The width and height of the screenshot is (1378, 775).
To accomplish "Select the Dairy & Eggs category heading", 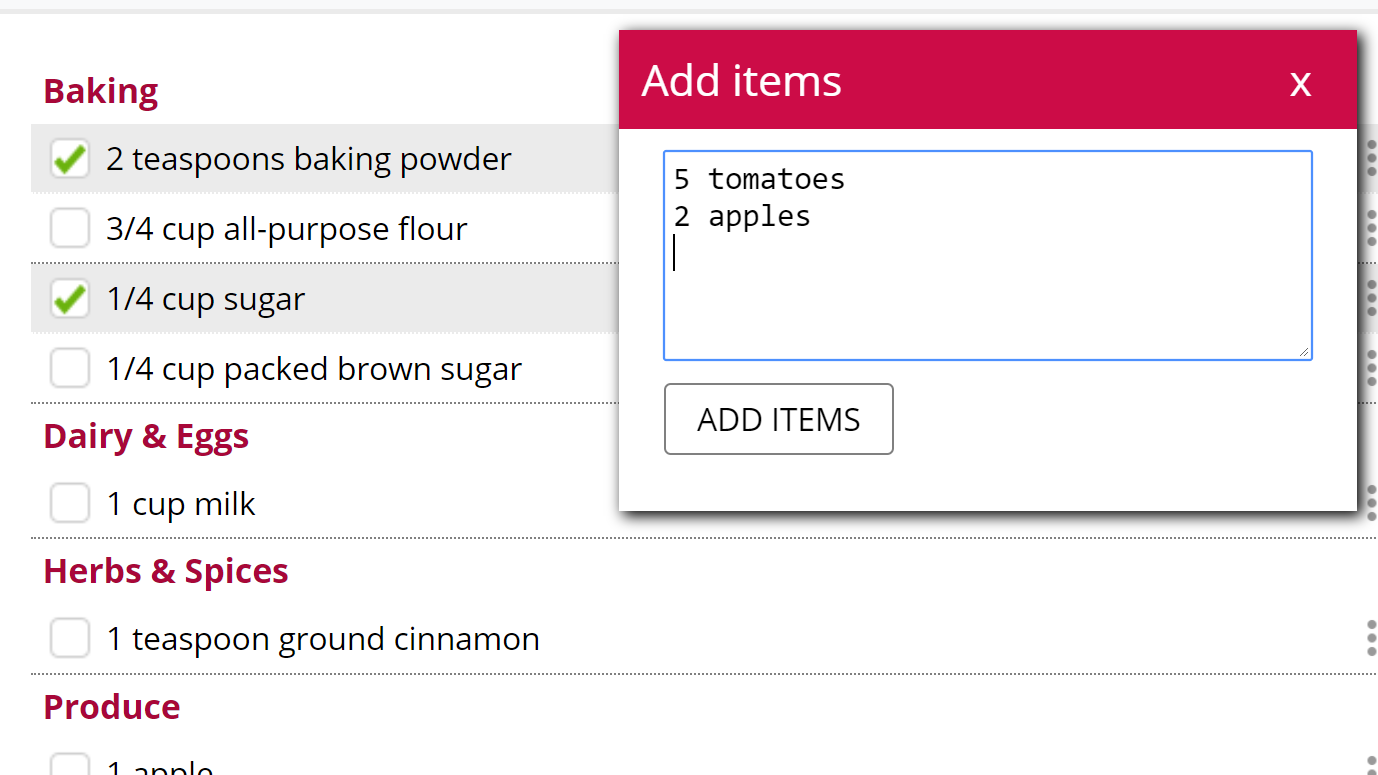I will [x=146, y=437].
